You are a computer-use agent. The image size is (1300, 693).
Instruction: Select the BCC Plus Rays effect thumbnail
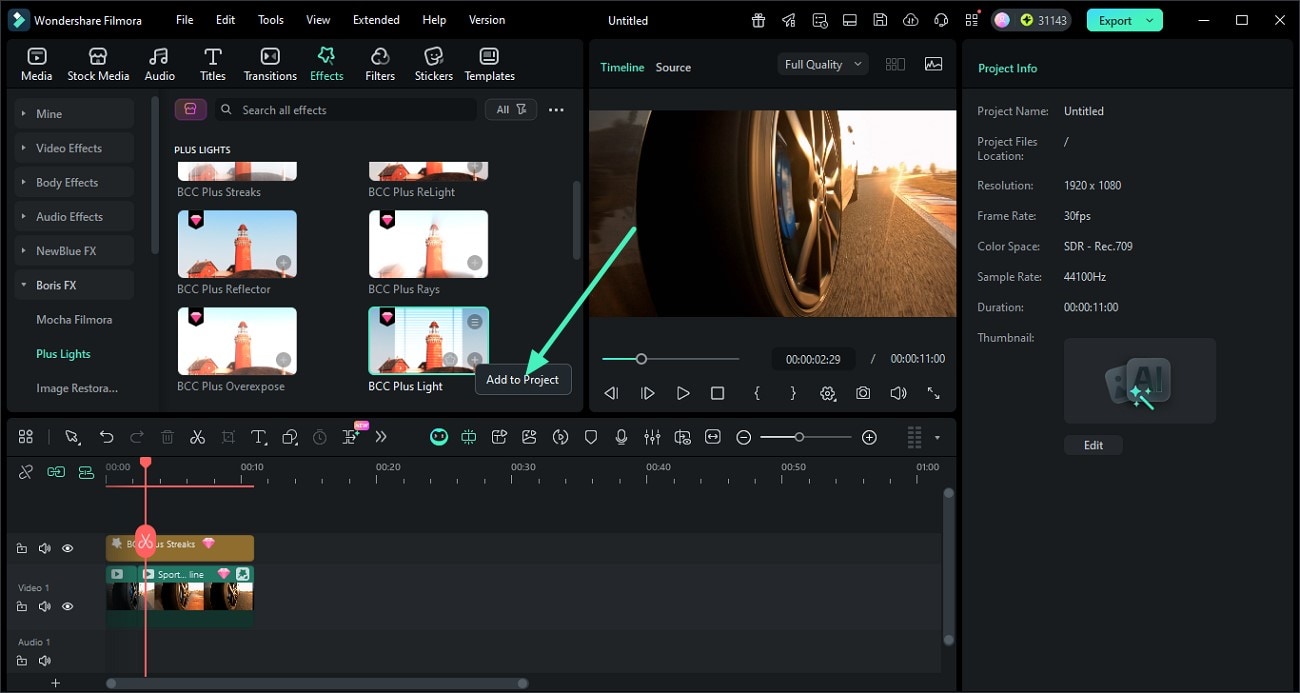coord(428,244)
